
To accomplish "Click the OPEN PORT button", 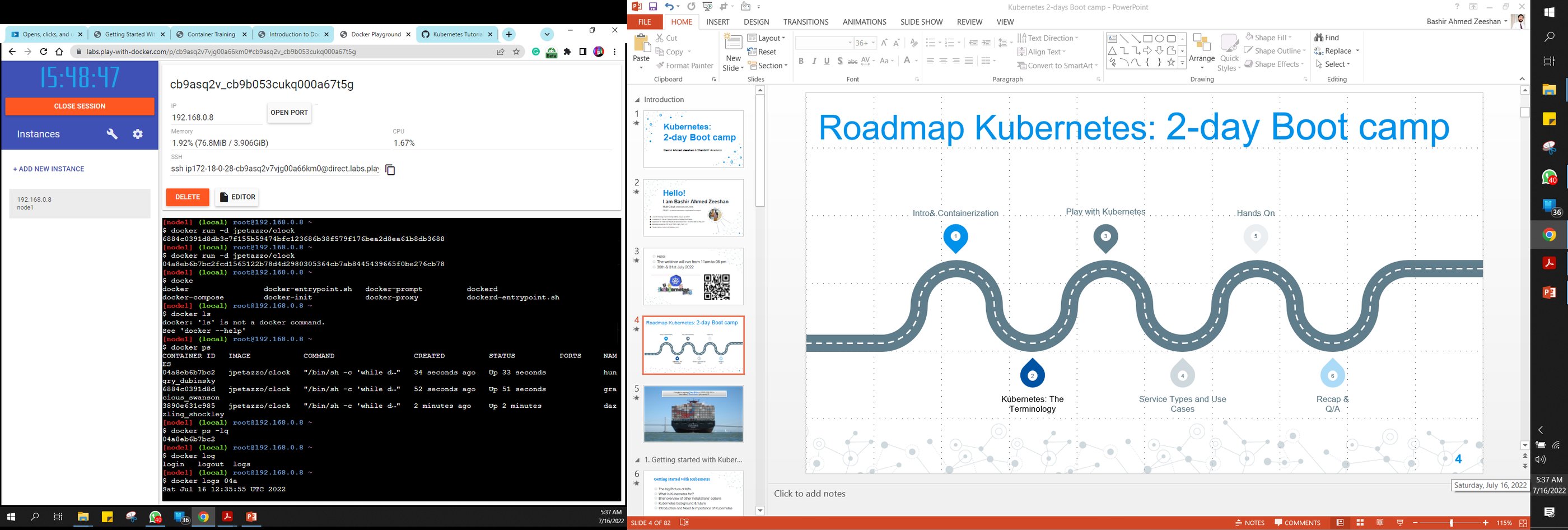I will click(x=289, y=113).
